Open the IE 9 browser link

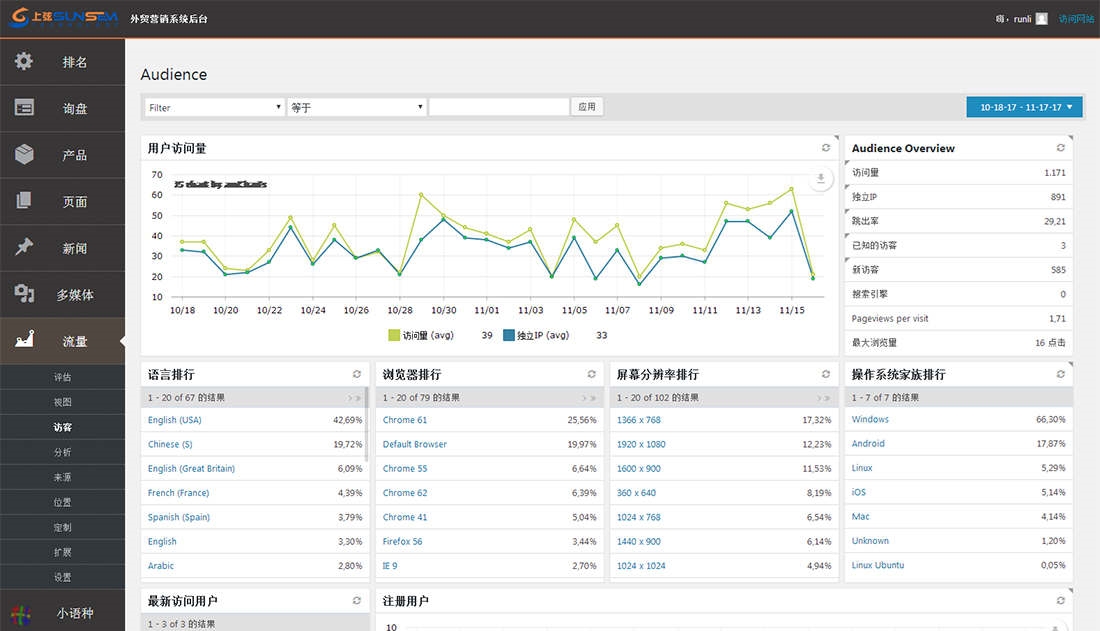(x=390, y=566)
